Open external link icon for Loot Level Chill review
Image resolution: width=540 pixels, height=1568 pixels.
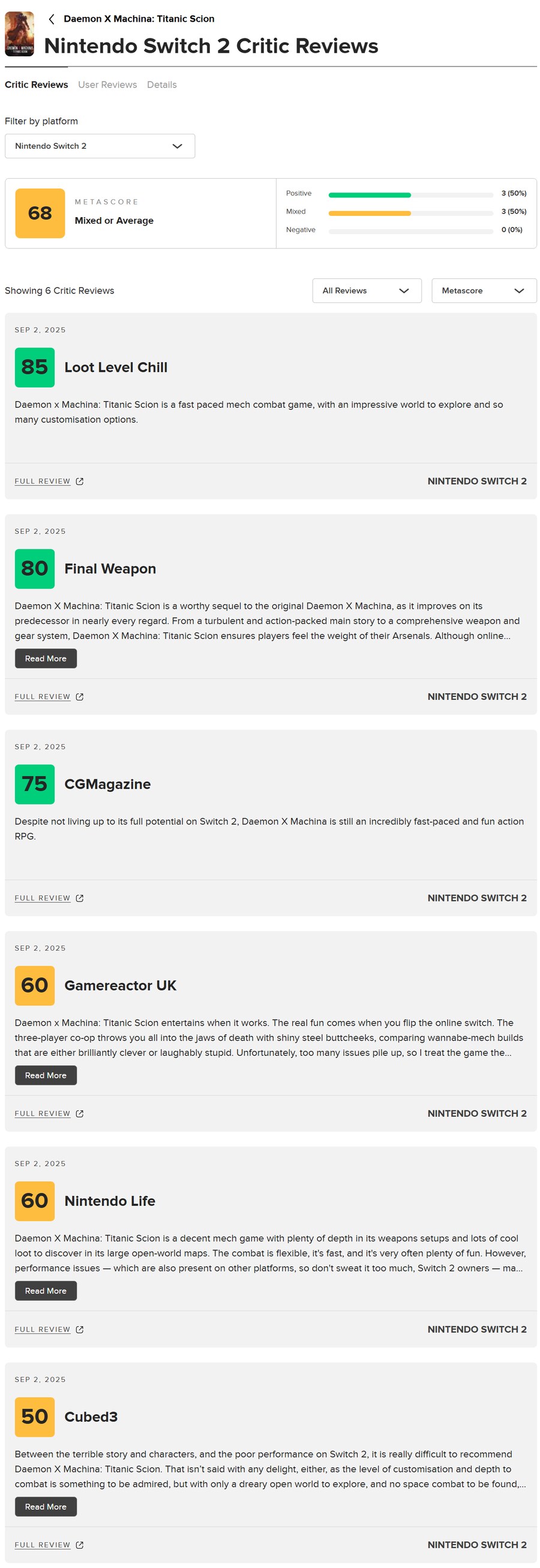(80, 482)
